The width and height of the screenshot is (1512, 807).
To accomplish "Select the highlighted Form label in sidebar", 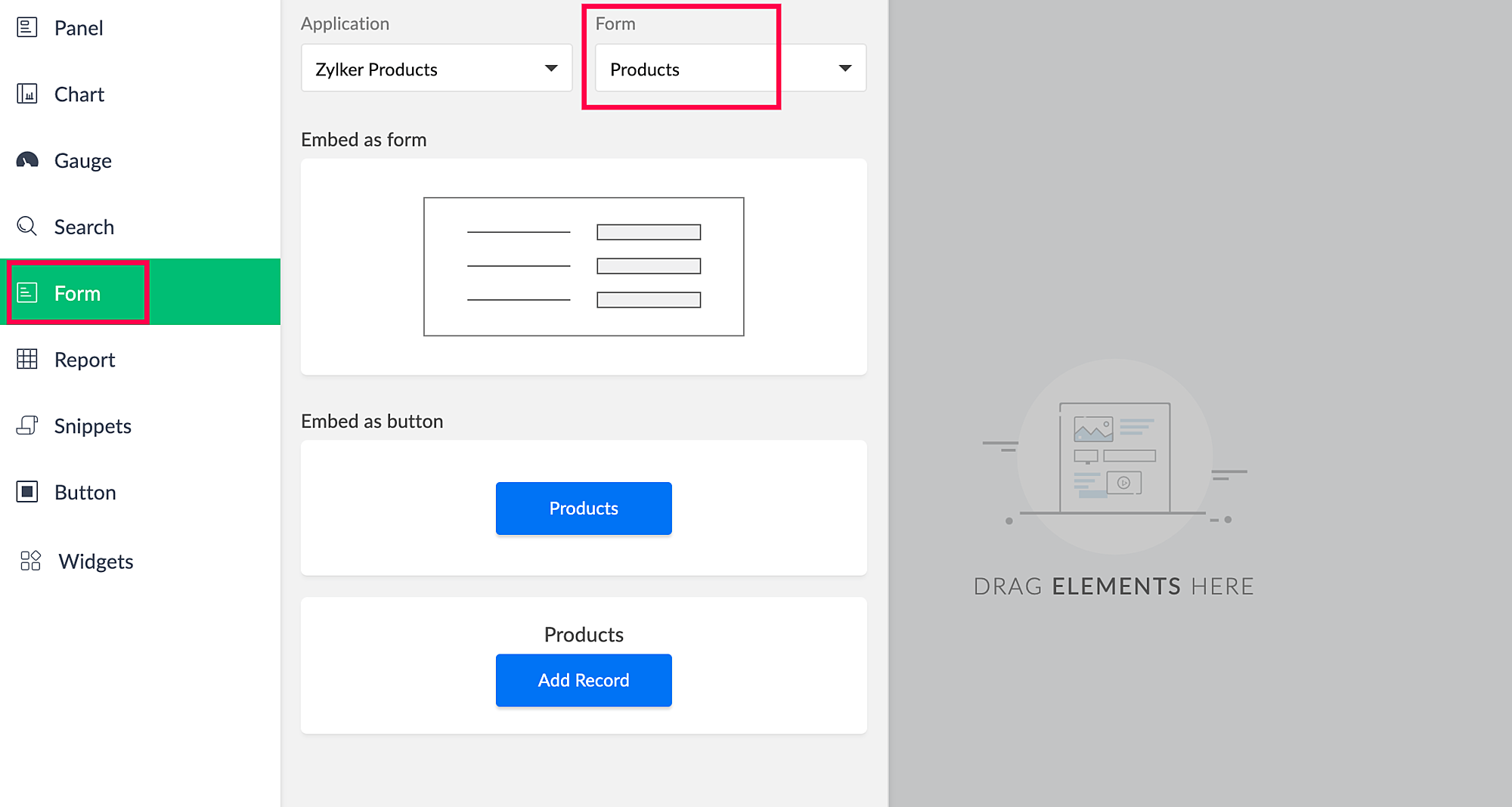I will (x=77, y=293).
